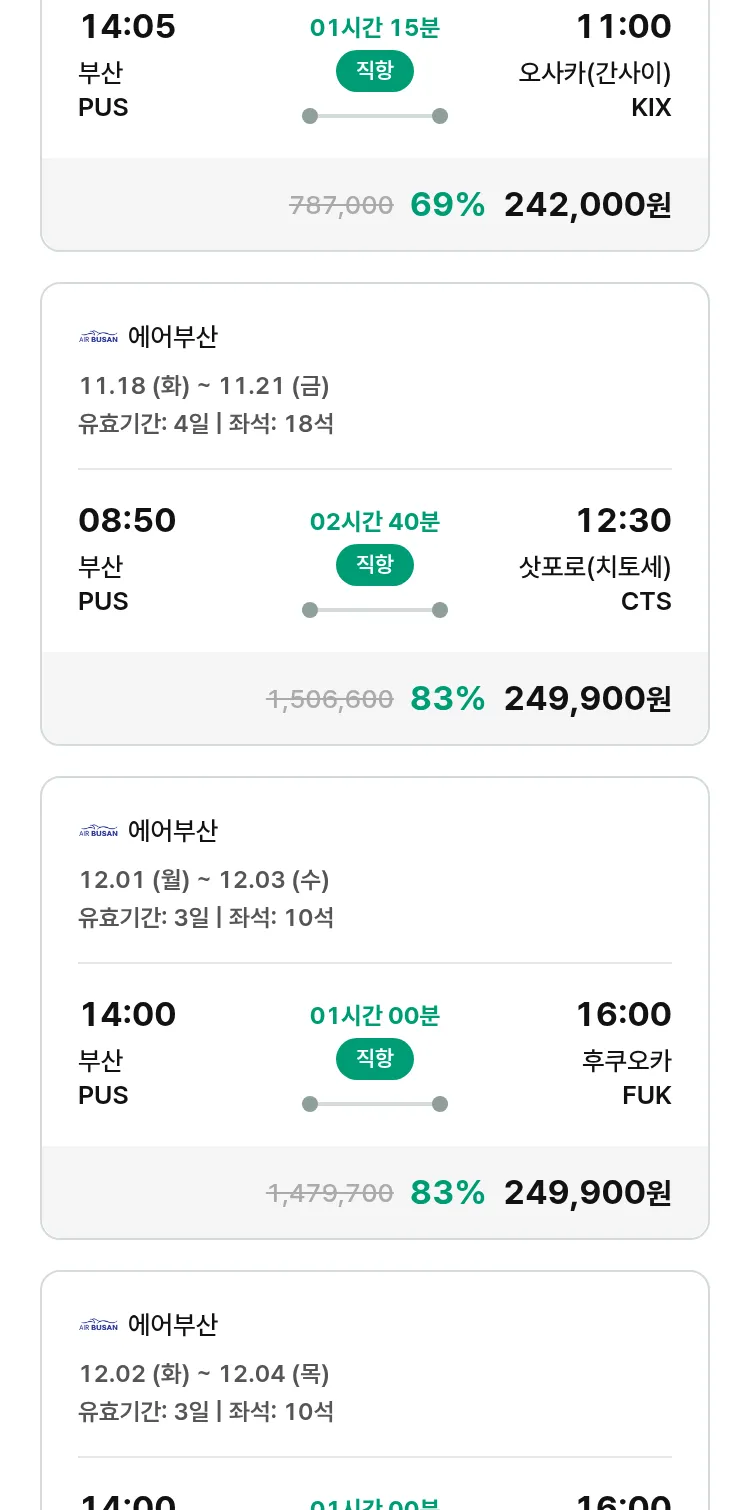Select the 249,900원 price on the Fukuoka flight
The width and height of the screenshot is (750, 1510).
[x=587, y=1193]
